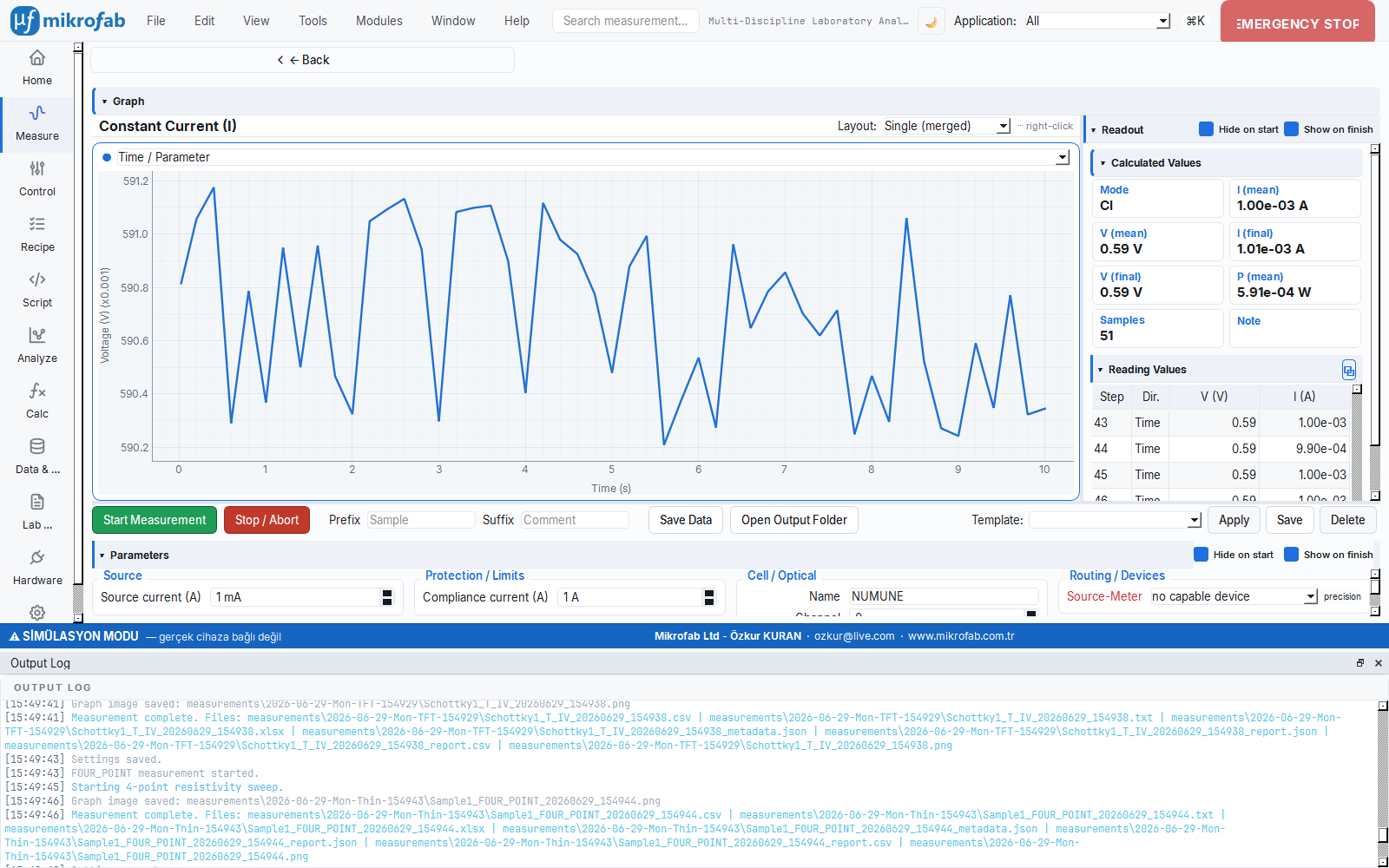This screenshot has height=868, width=1389.
Task: Focus the Search measurement field
Action: 625,21
